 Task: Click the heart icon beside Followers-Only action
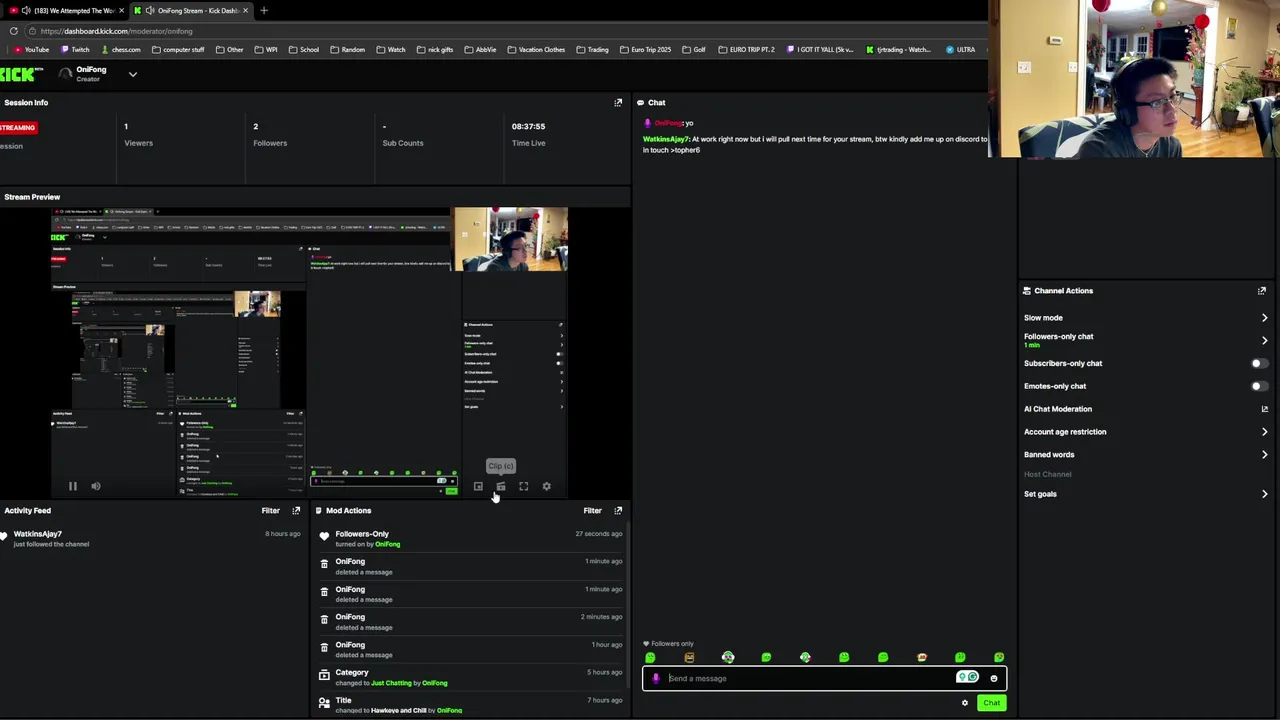tap(324, 536)
